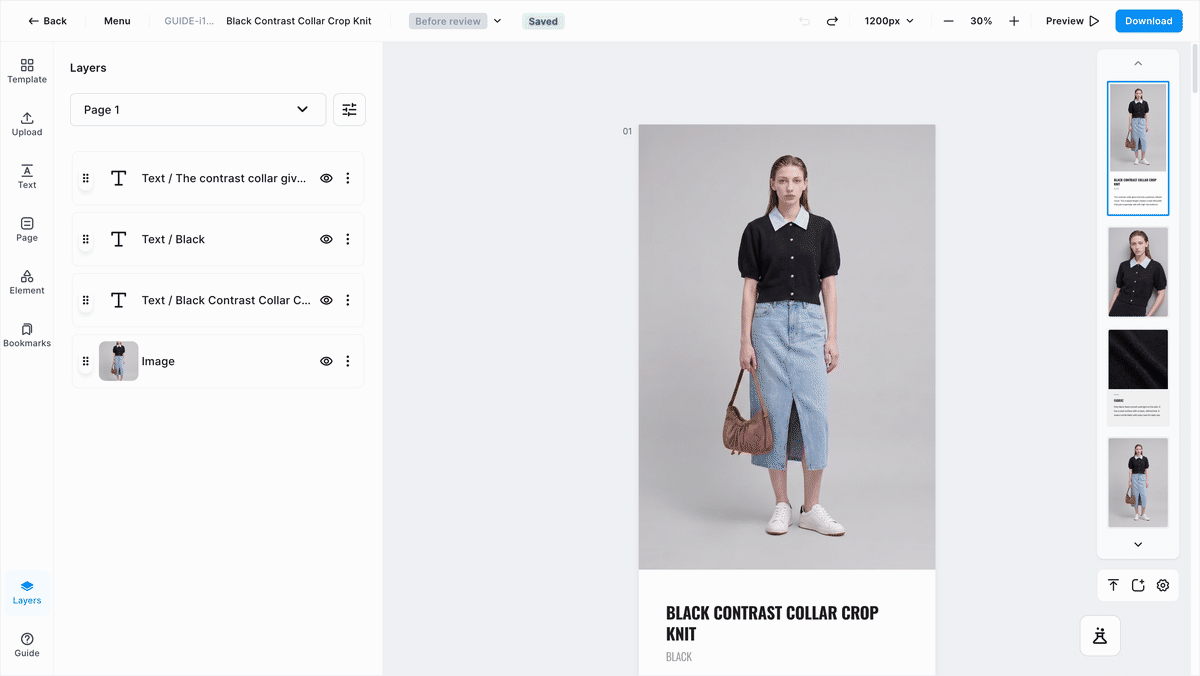The width and height of the screenshot is (1200, 676).
Task: Click the Saved status badge
Action: coord(543,21)
